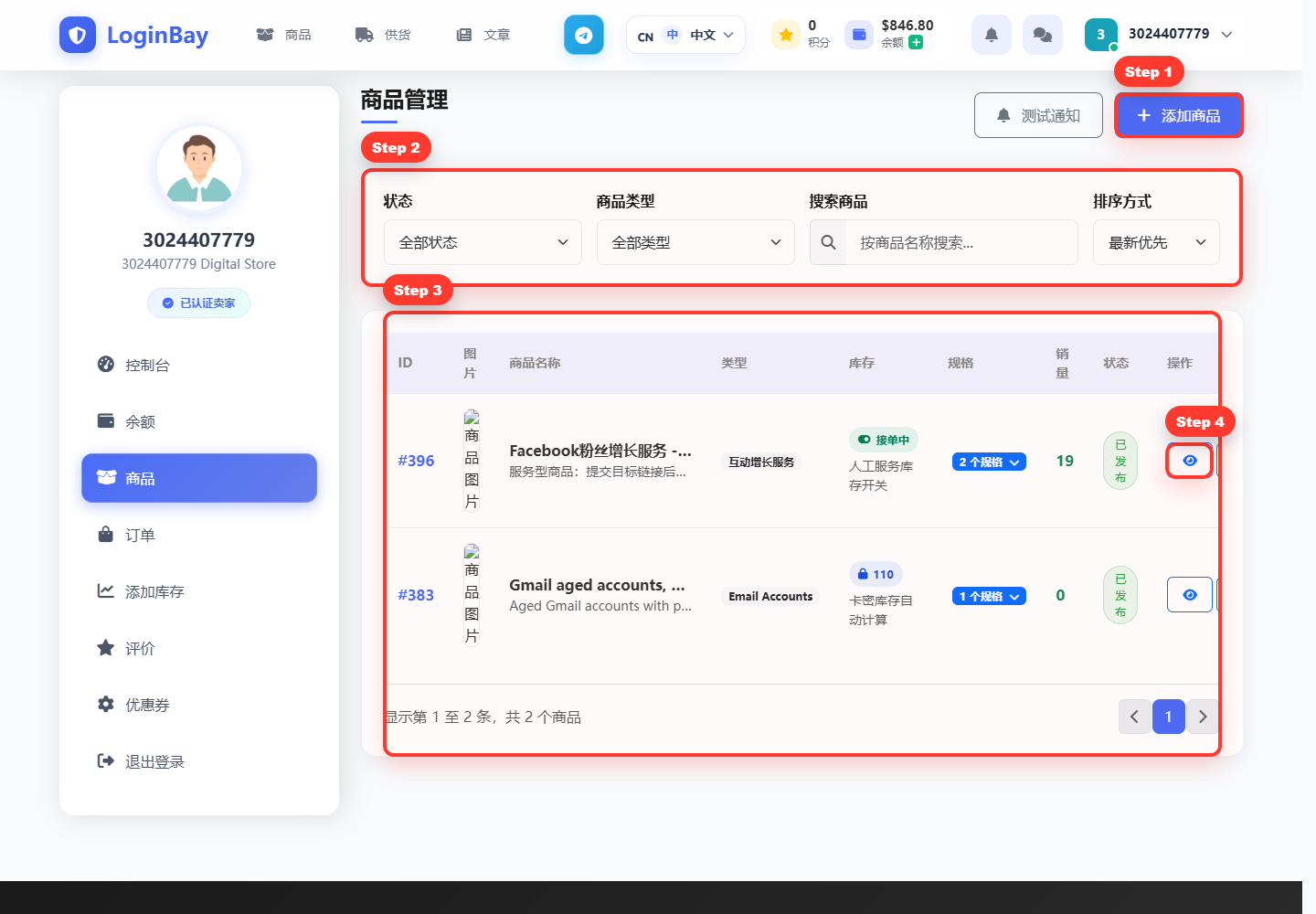Go to 控制台 in sidebar
This screenshot has height=914, width=1316.
click(199, 365)
